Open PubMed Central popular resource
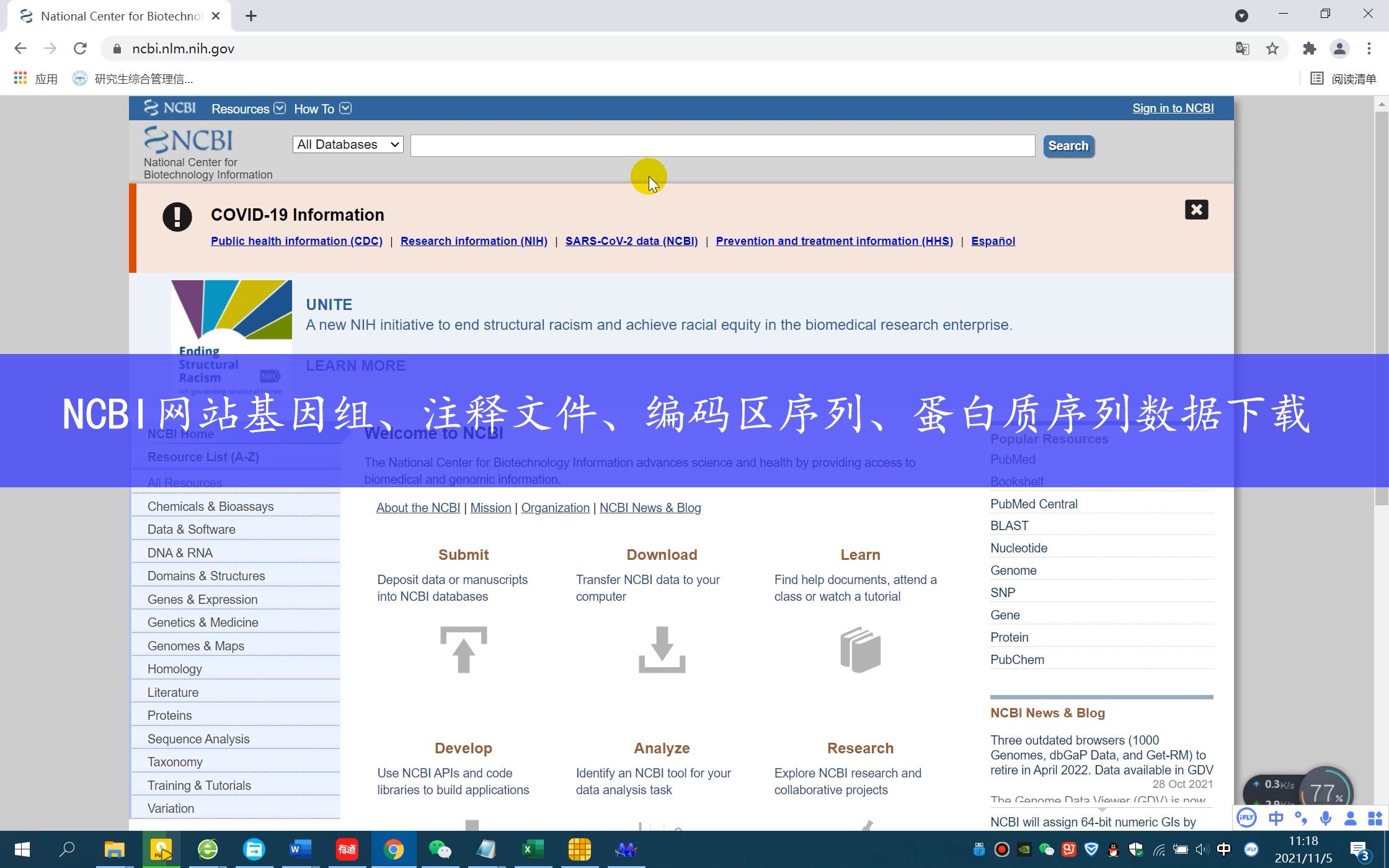The width and height of the screenshot is (1389, 868). pyautogui.click(x=1034, y=504)
